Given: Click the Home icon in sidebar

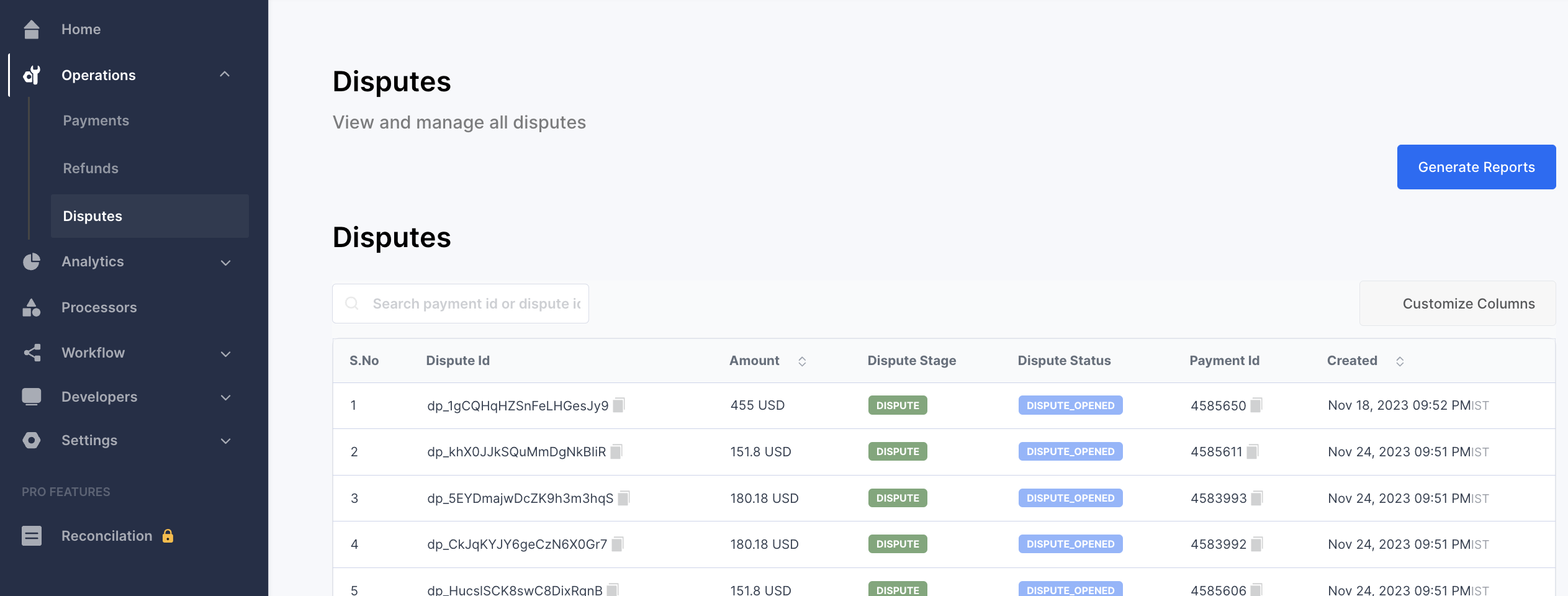Looking at the screenshot, I should point(31,29).
